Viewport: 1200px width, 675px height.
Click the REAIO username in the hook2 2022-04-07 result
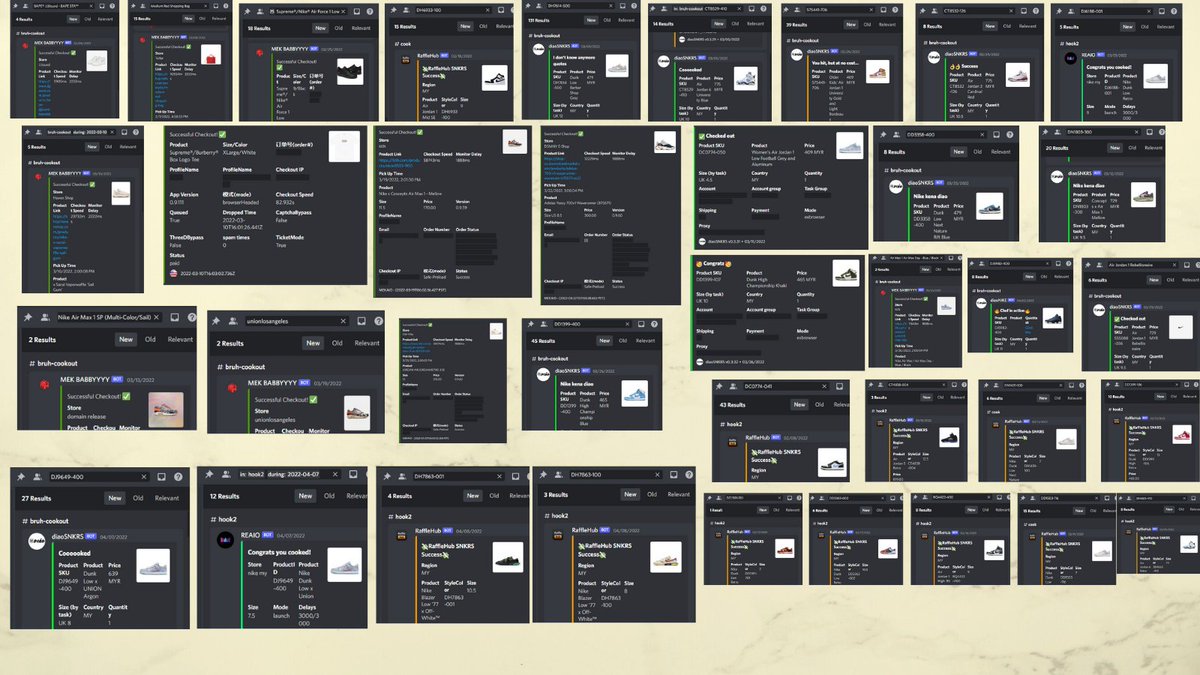[x=250, y=535]
